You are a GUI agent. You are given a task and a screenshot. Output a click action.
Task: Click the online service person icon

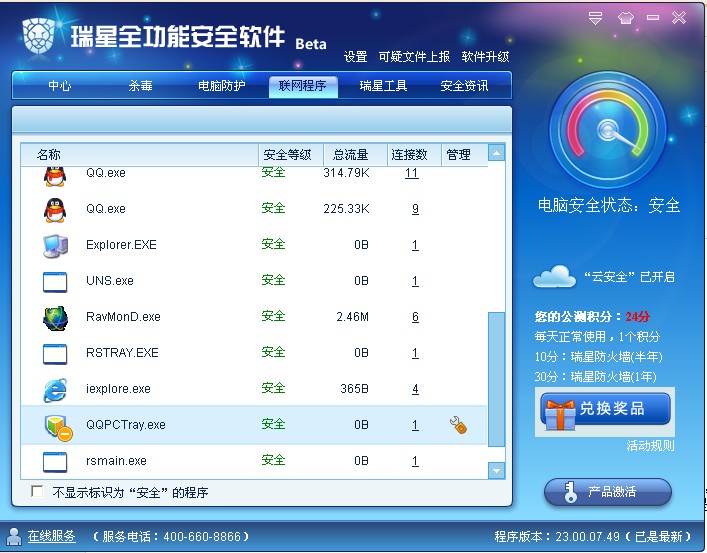coord(14,536)
